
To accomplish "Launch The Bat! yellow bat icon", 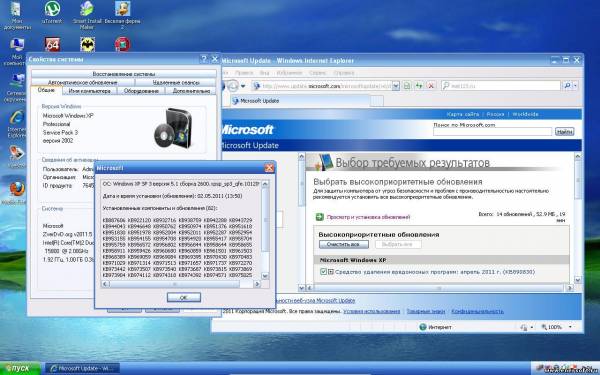I will 88,45.
